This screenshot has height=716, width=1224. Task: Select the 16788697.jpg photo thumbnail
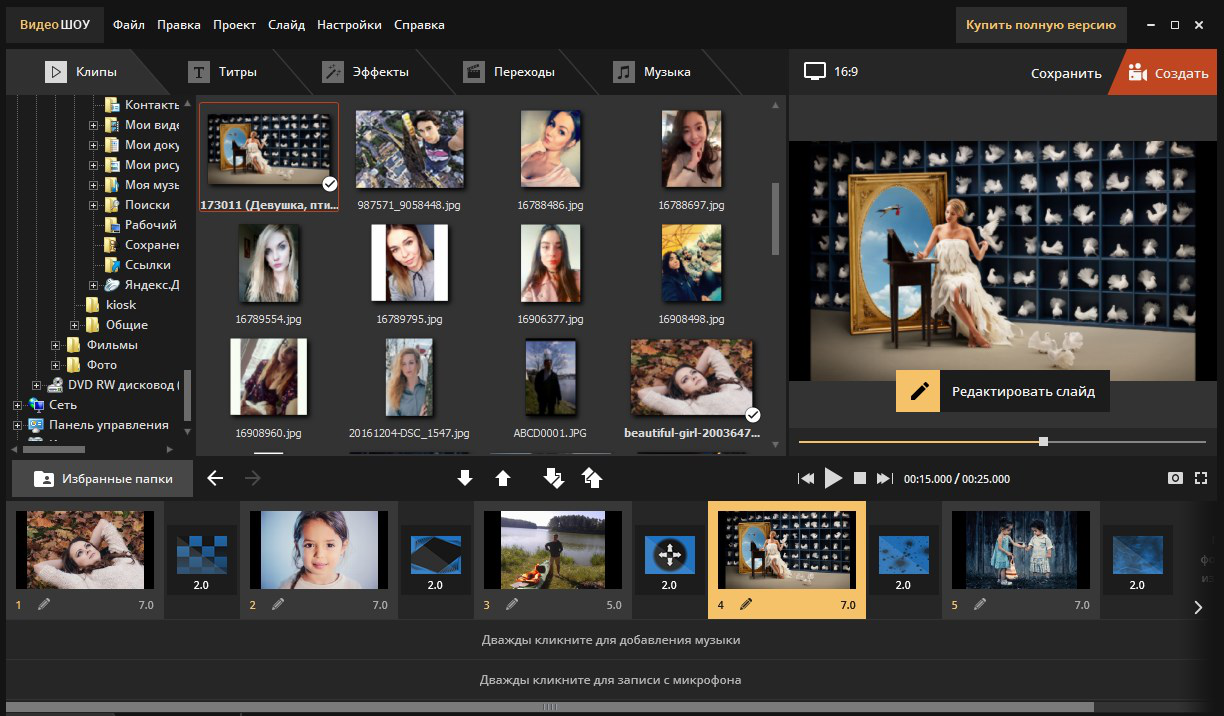pos(691,150)
